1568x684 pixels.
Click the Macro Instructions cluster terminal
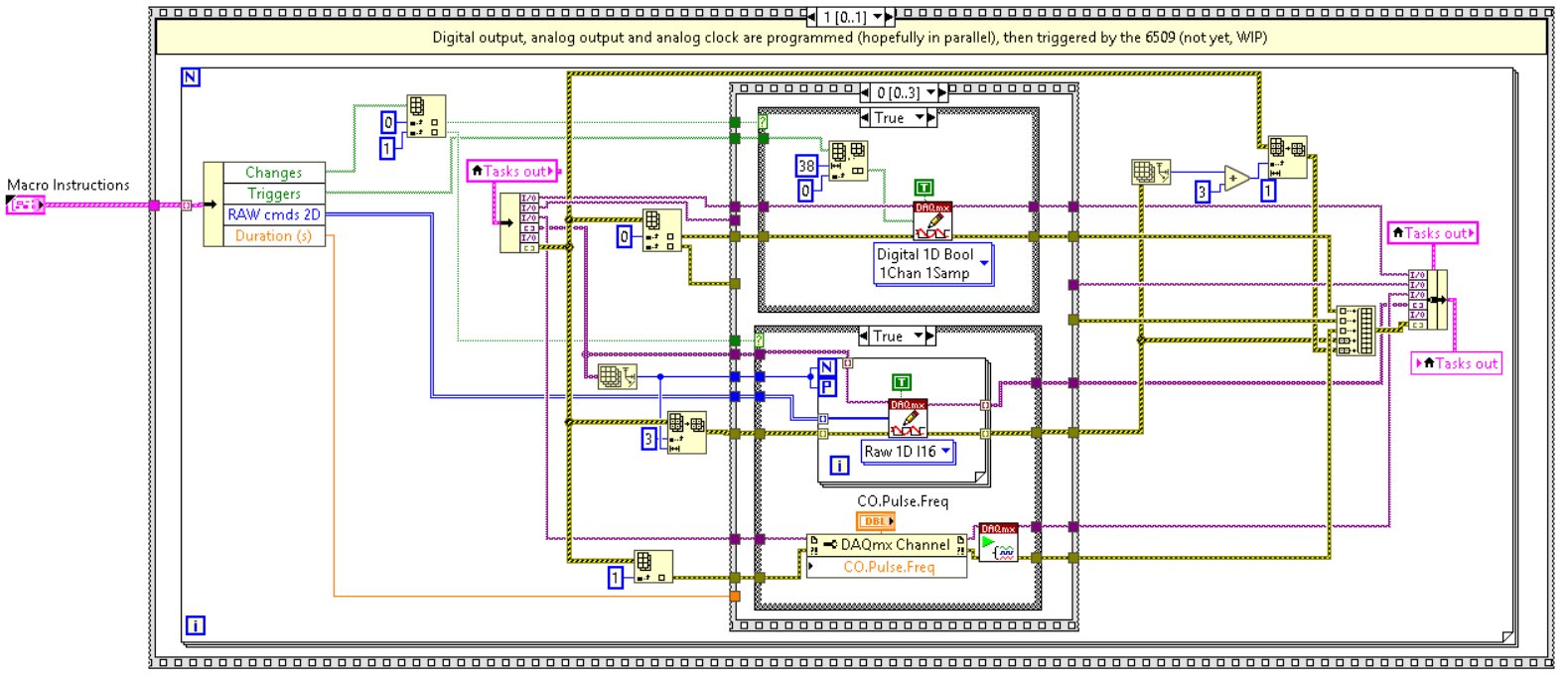point(26,205)
